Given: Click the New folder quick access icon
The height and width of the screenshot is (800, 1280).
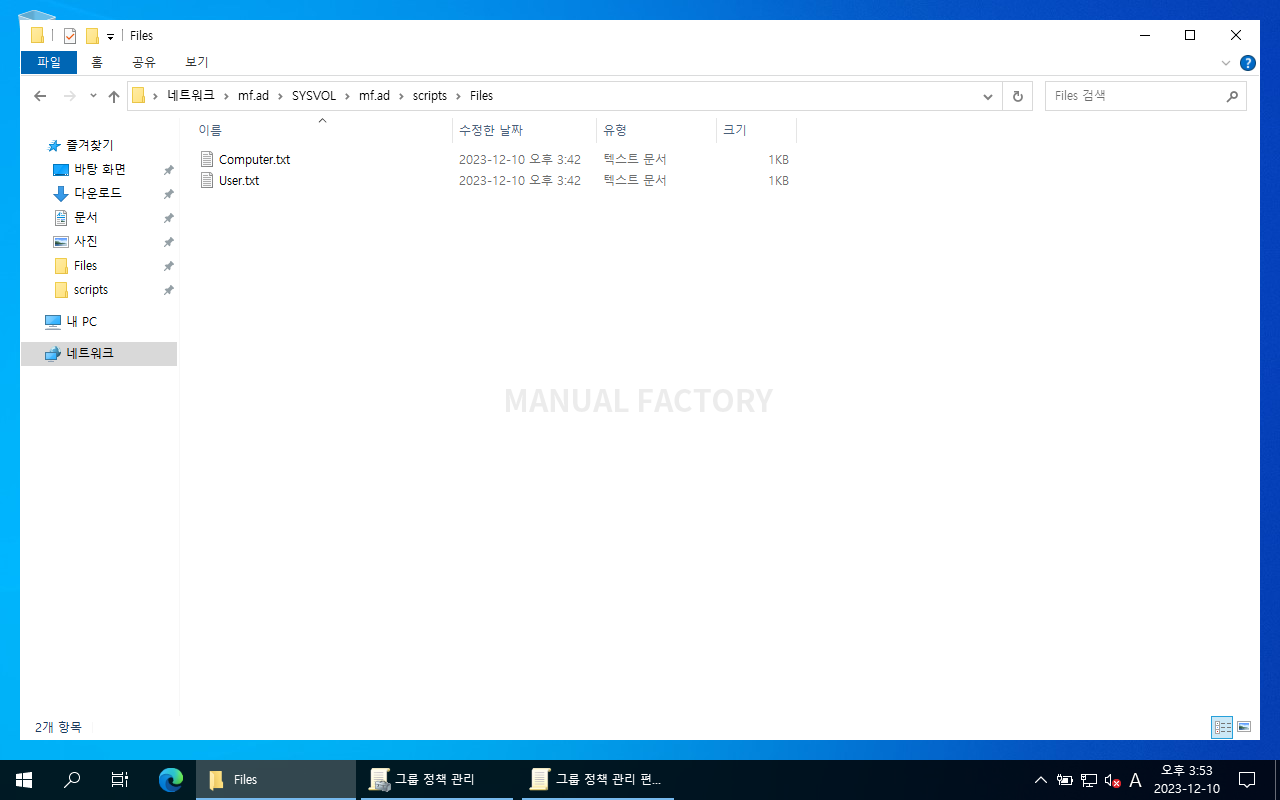Looking at the screenshot, I should click(x=92, y=36).
